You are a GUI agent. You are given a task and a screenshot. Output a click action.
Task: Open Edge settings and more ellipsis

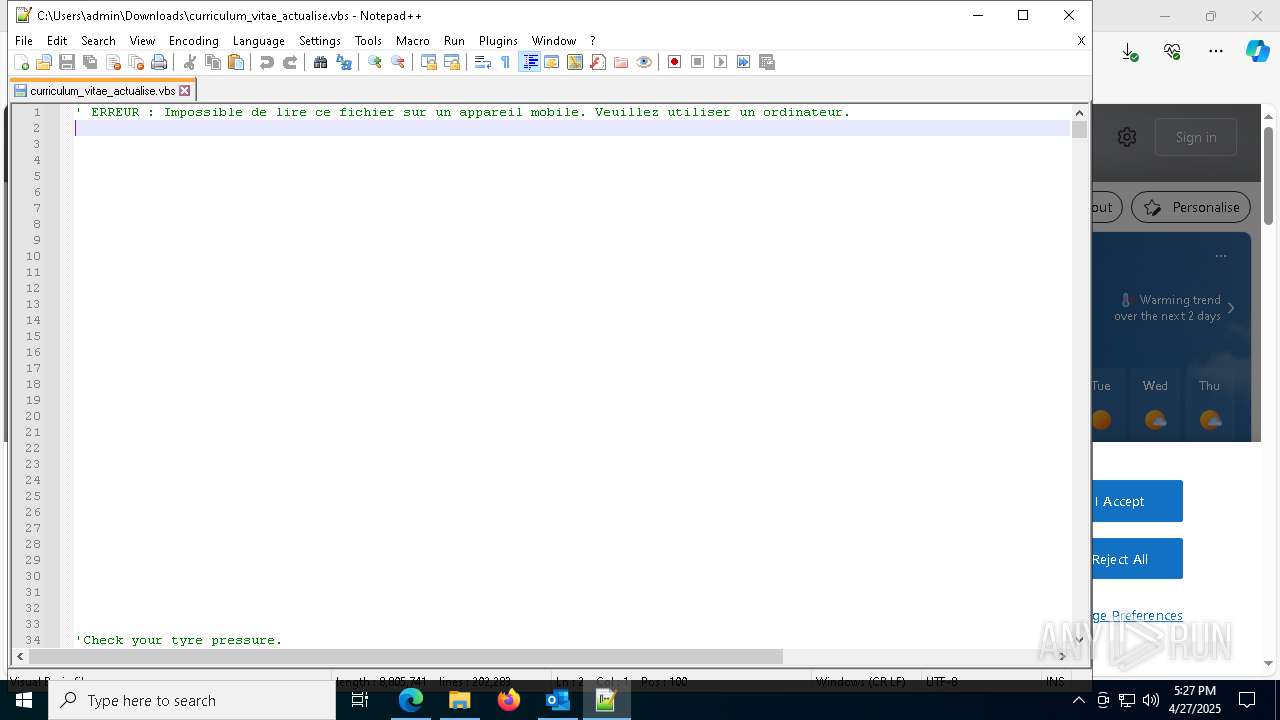(1216, 51)
